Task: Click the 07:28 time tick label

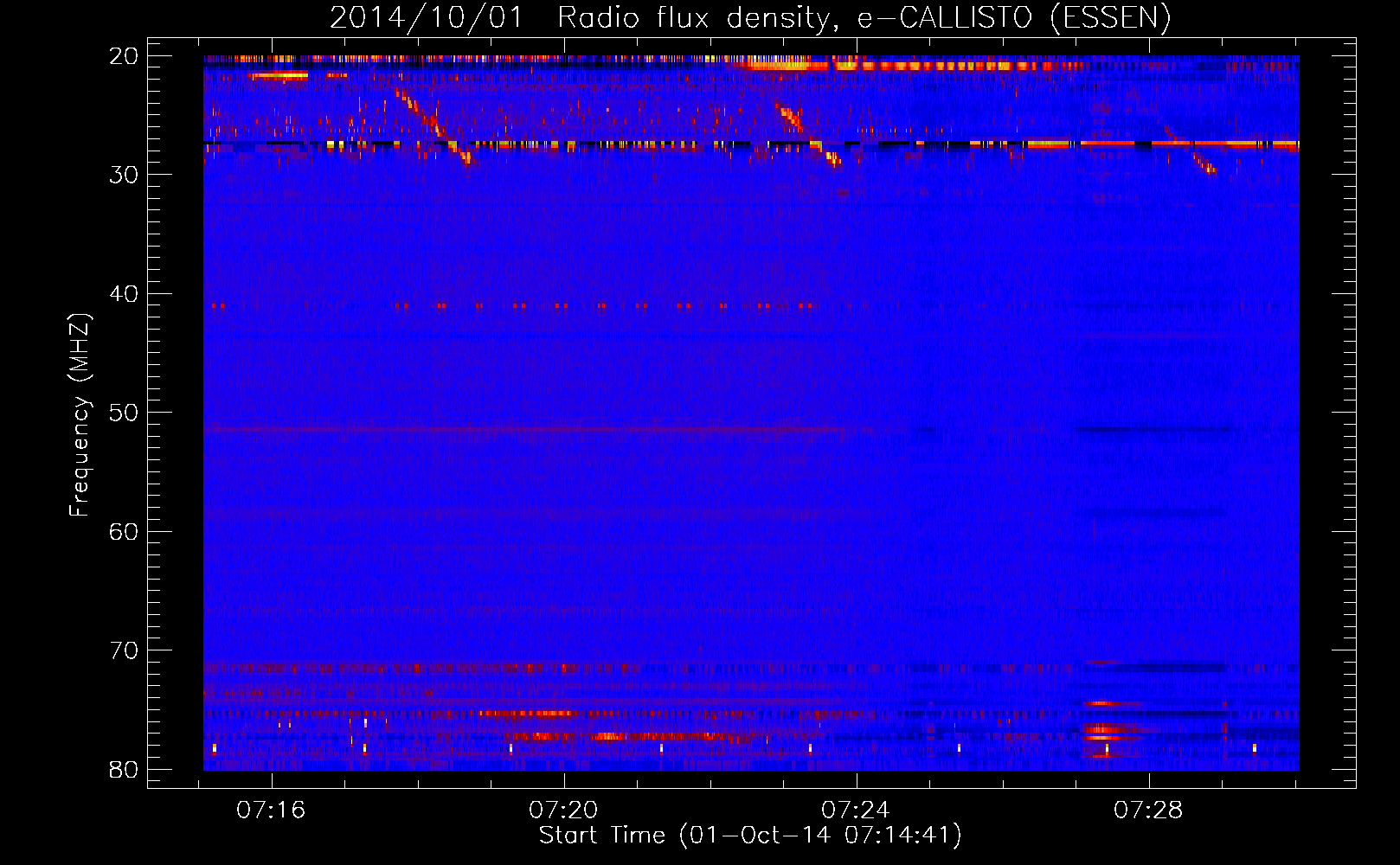Action: coord(1148,811)
